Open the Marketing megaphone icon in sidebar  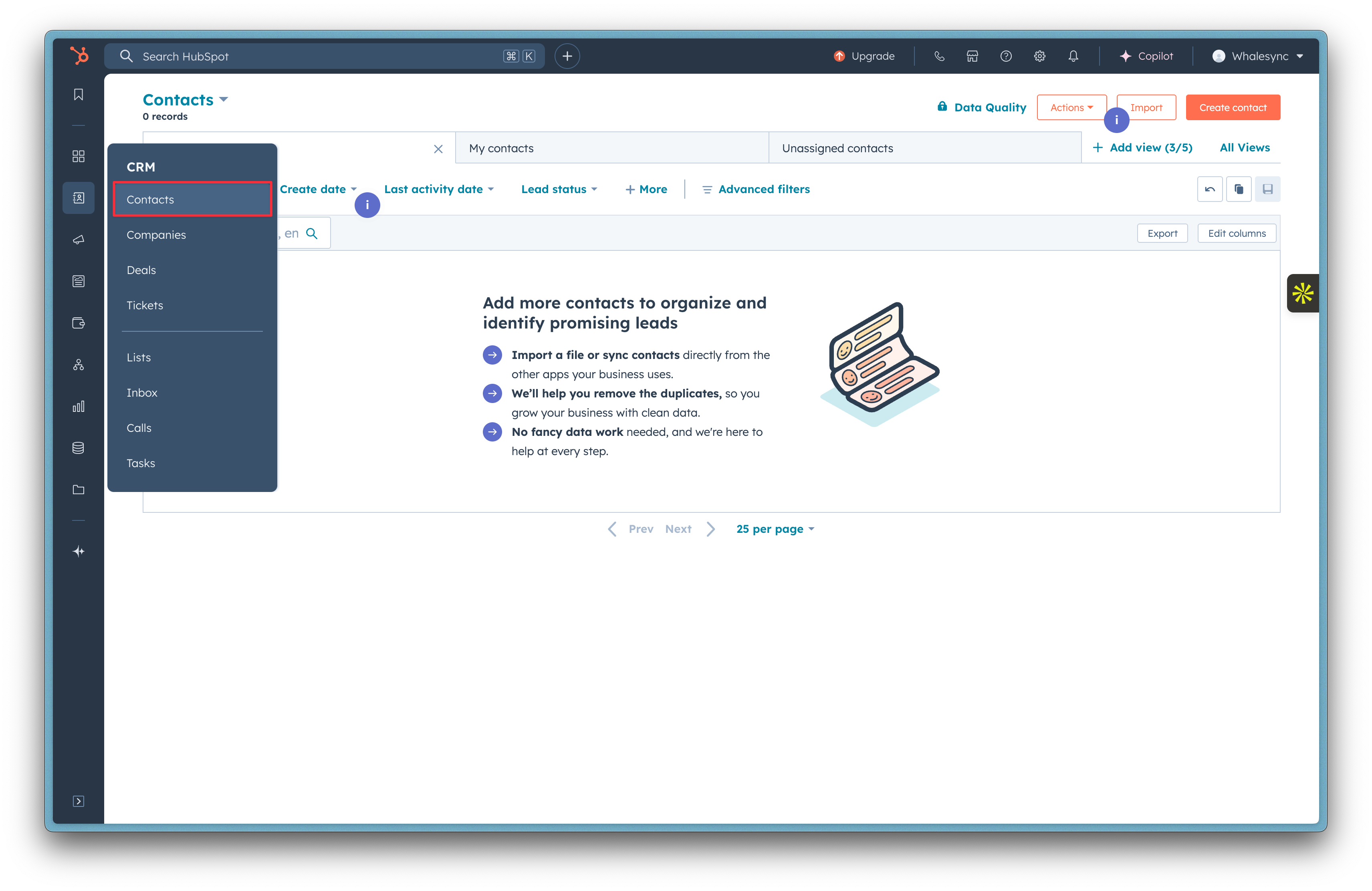click(x=79, y=240)
